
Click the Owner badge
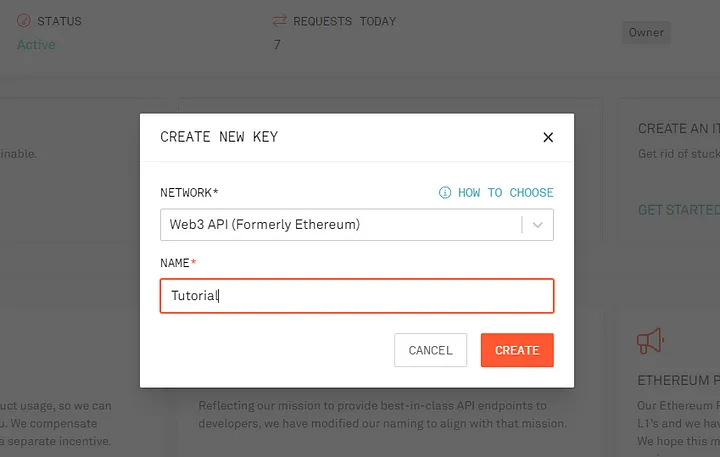tap(646, 33)
